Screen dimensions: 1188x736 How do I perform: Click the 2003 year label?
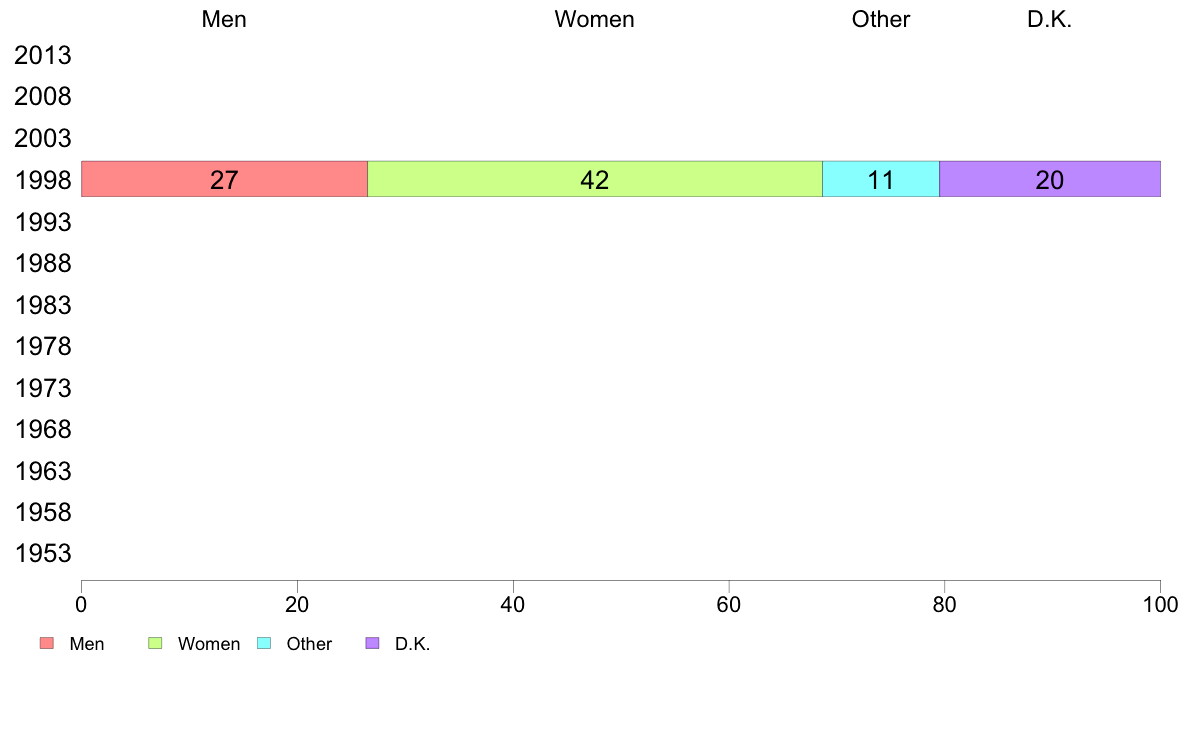[x=43, y=138]
